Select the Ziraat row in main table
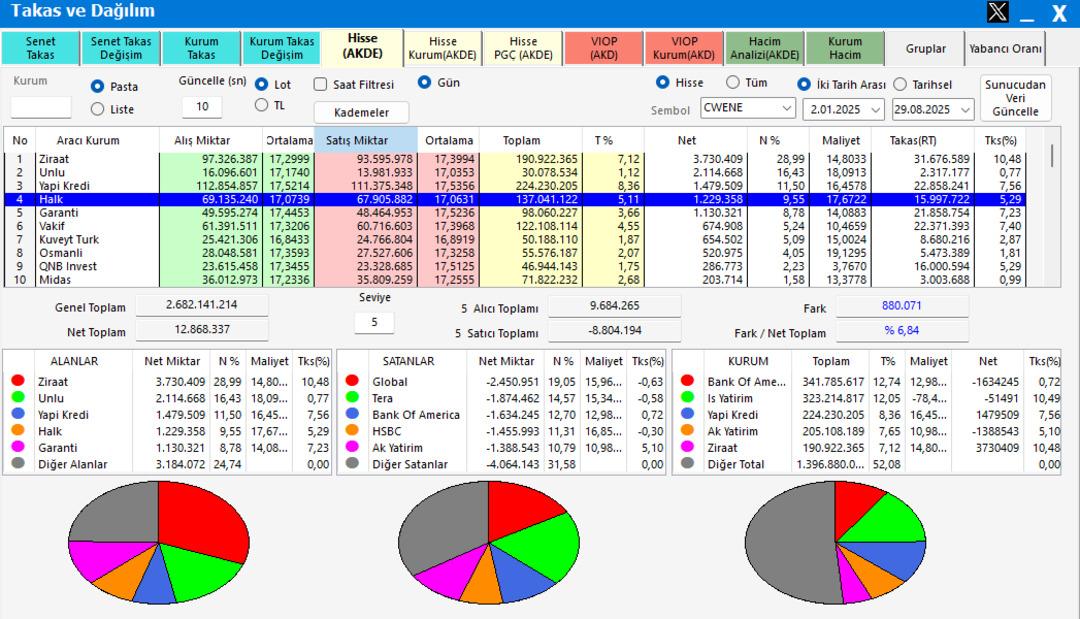Screen dimensions: 1080x619 (x=515, y=159)
